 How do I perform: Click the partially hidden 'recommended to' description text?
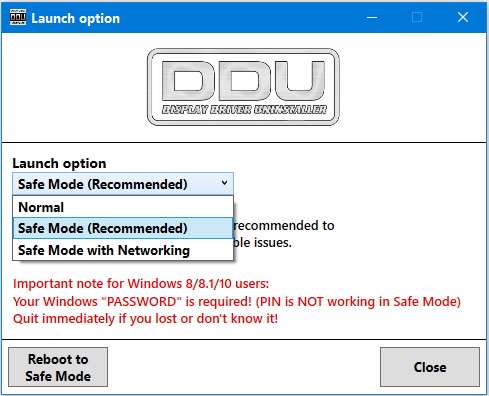pyautogui.click(x=284, y=226)
